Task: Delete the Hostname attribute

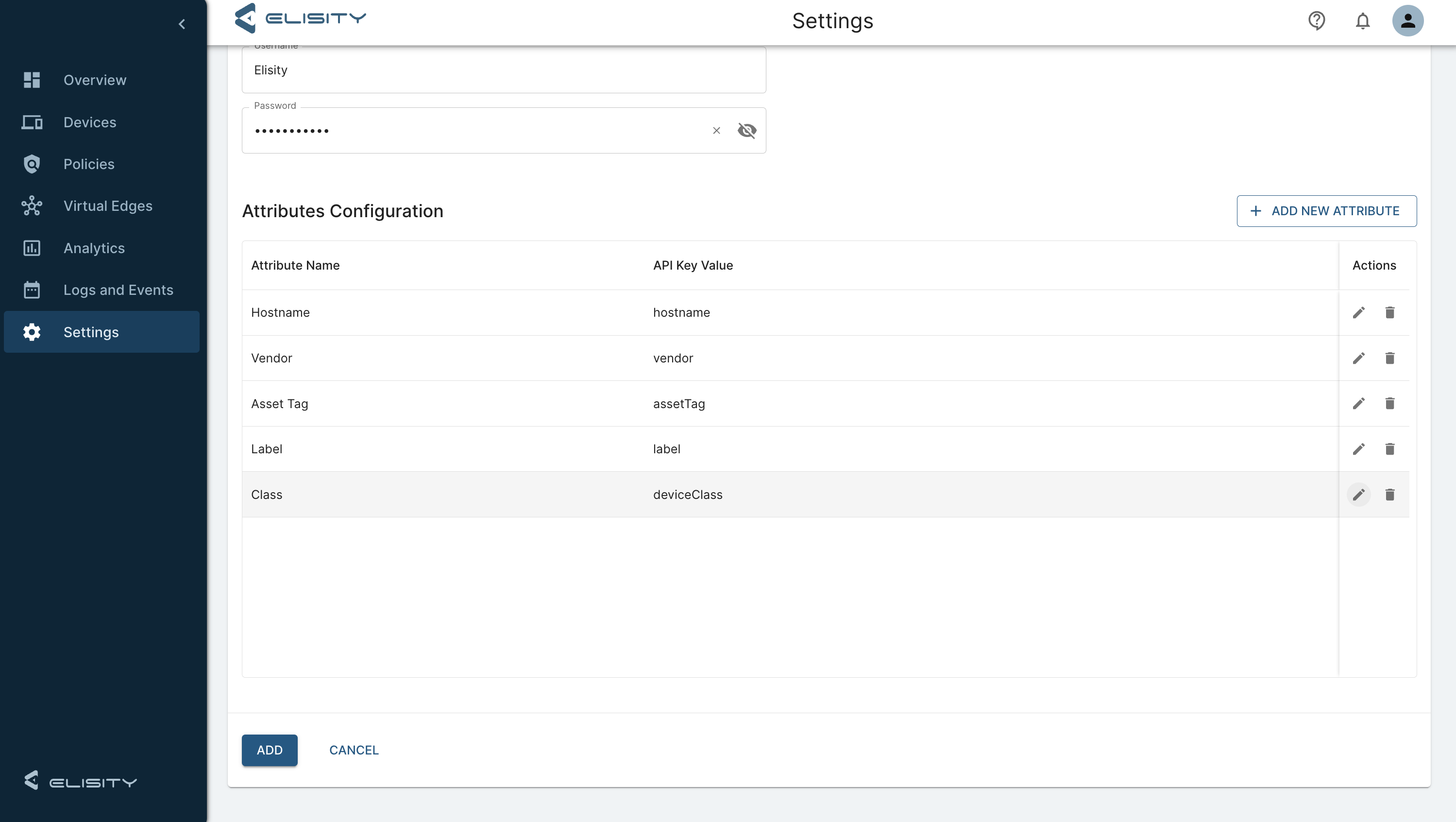Action: coord(1390,313)
